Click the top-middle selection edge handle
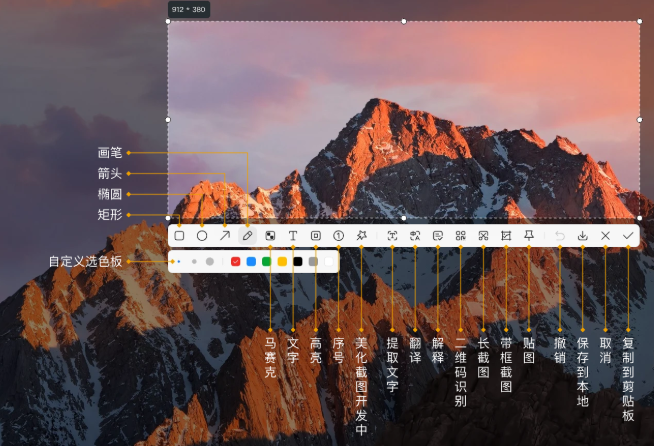Viewport: 654px width, 446px height. (404, 21)
